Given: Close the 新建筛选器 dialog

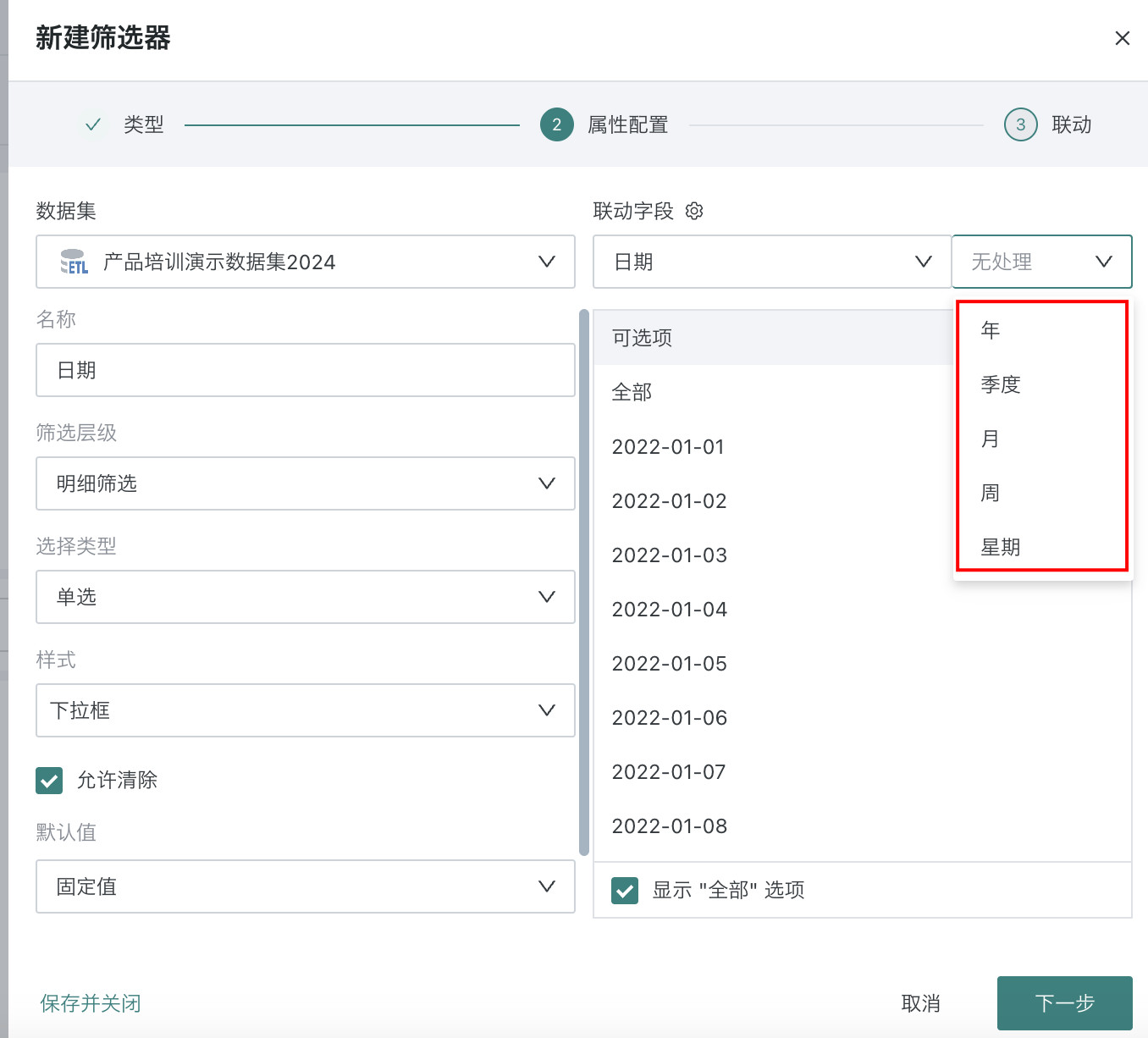Looking at the screenshot, I should pos(1122,38).
